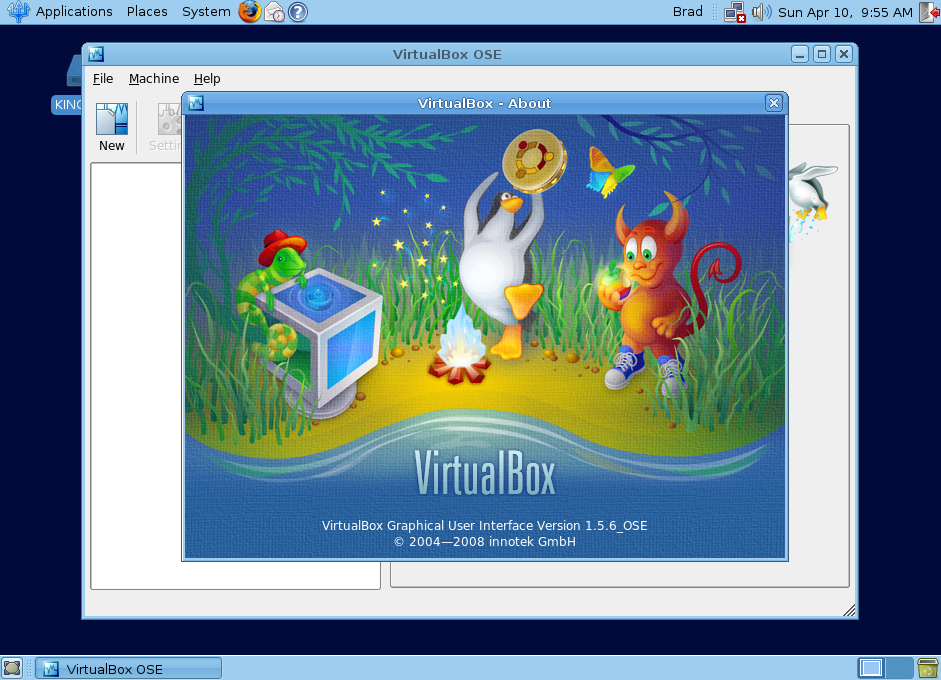Click the volume speaker icon
Screen dimensions: 941x680
coord(762,11)
